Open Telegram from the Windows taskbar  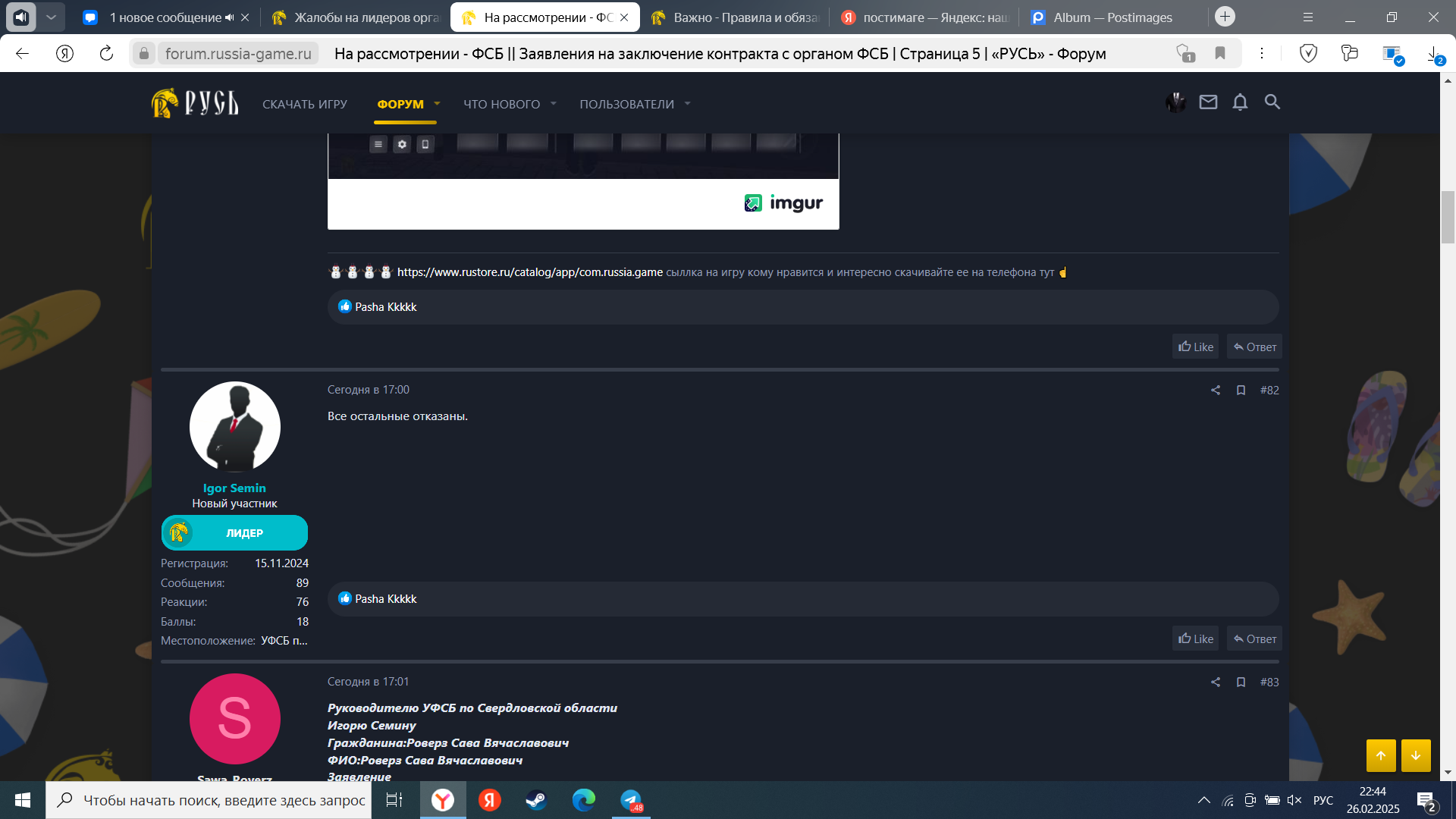tap(631, 800)
